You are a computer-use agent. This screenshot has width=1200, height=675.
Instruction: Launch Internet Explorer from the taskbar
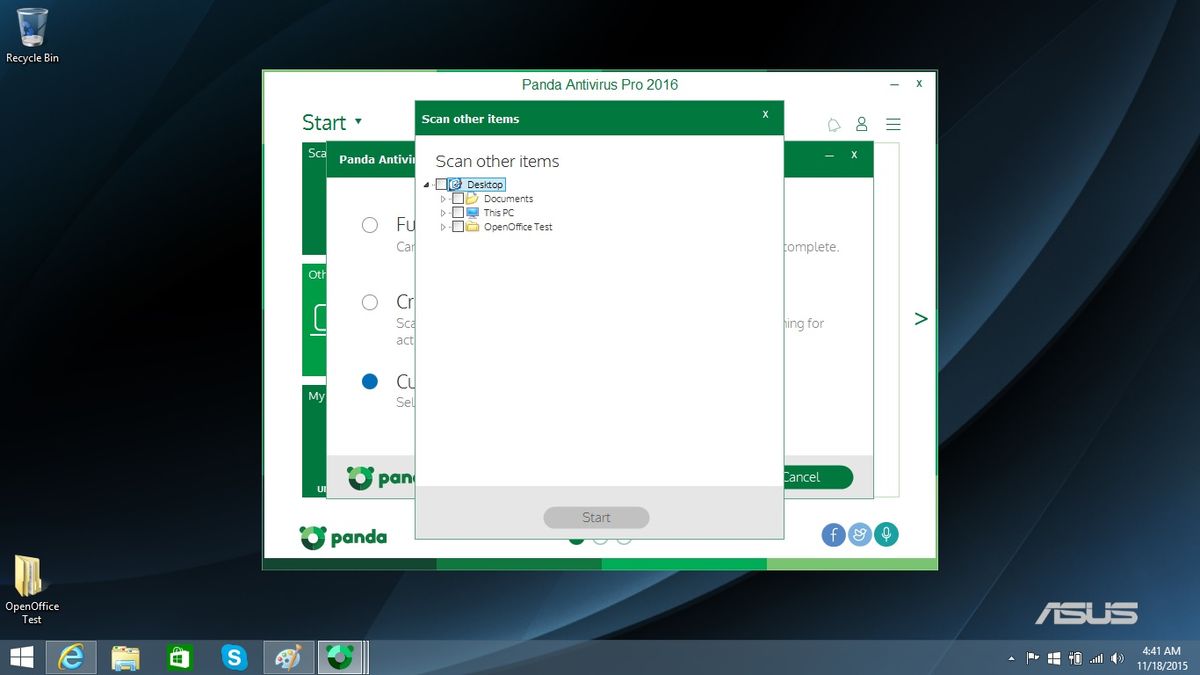point(71,657)
